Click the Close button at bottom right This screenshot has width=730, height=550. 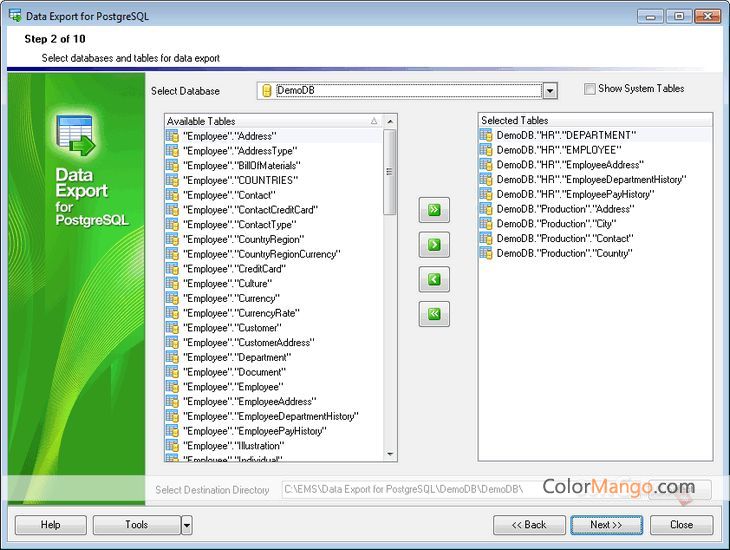pyautogui.click(x=682, y=525)
